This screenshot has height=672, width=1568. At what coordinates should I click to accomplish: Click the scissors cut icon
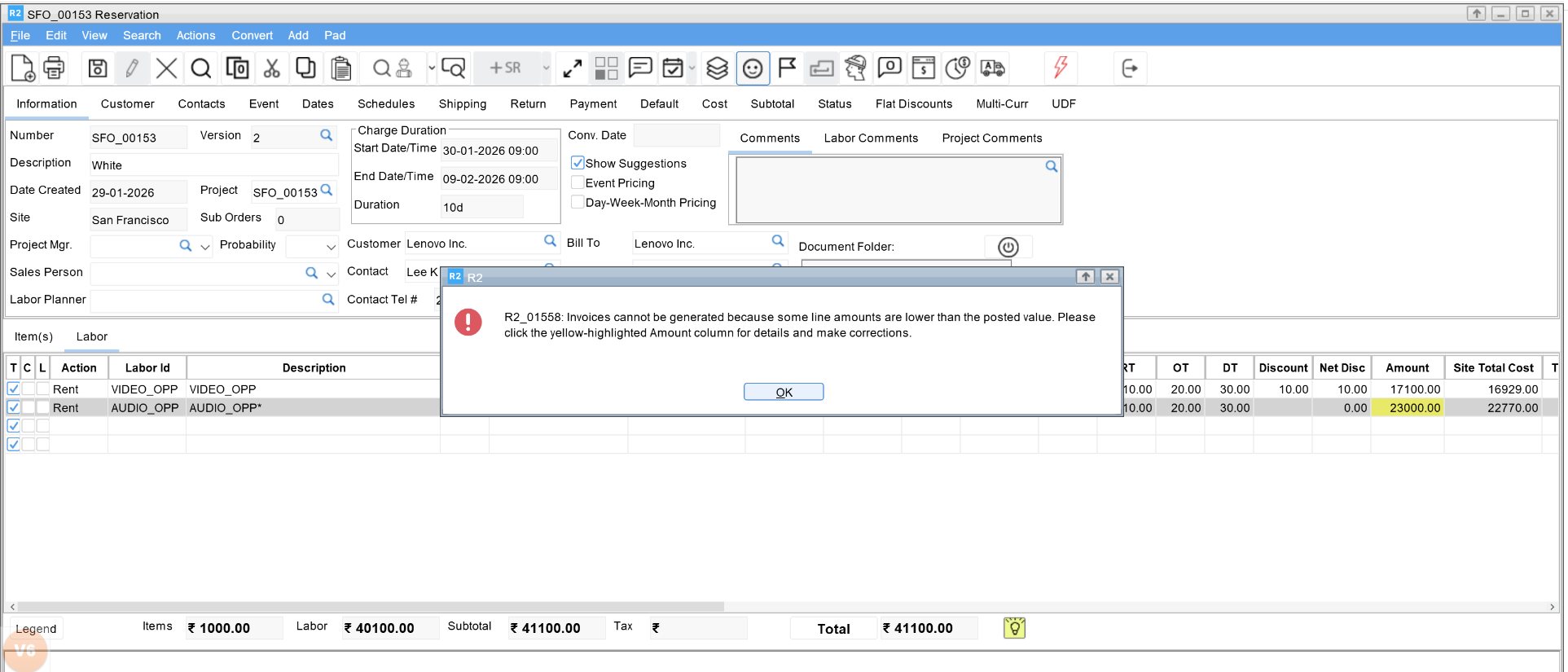click(x=271, y=68)
